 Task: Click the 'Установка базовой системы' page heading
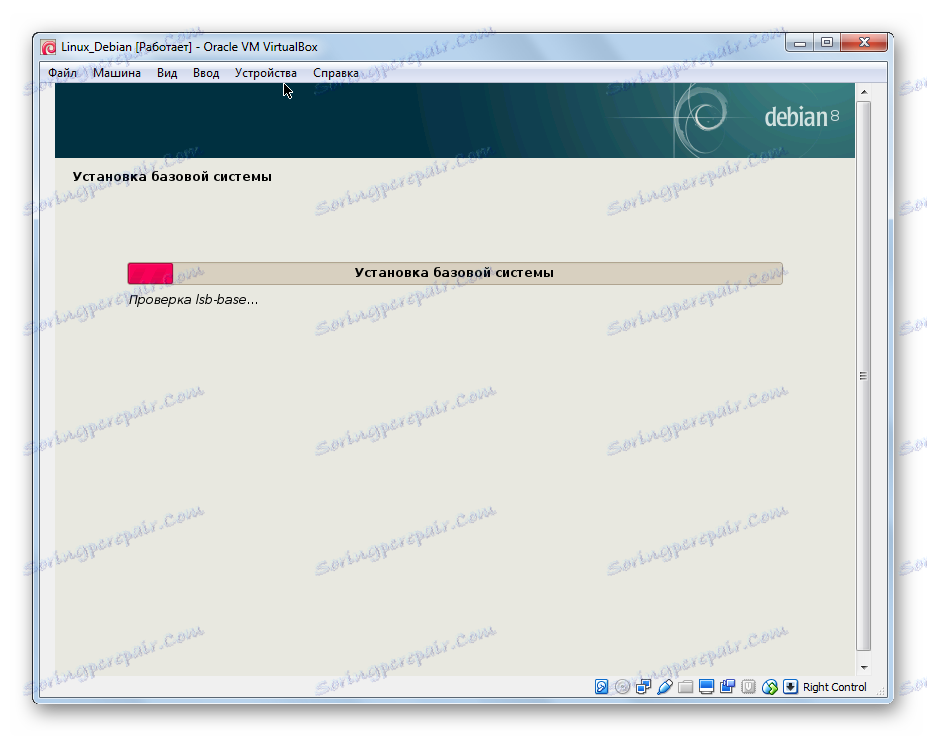point(172,177)
